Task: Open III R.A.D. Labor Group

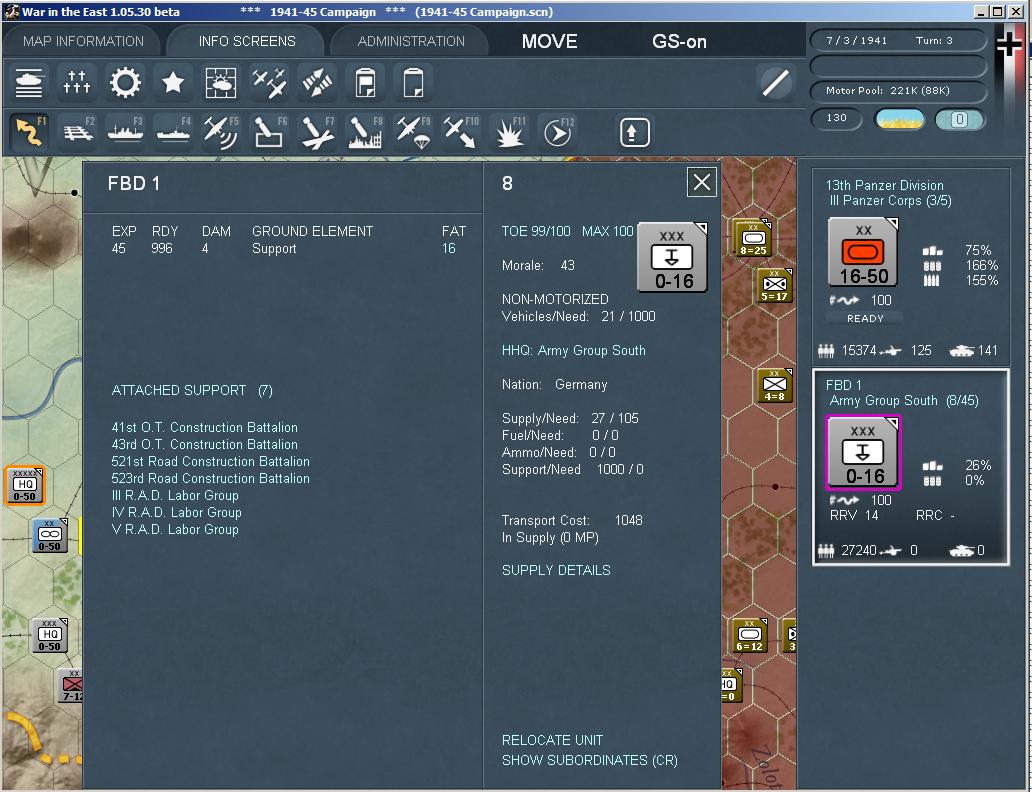Action: click(175, 496)
